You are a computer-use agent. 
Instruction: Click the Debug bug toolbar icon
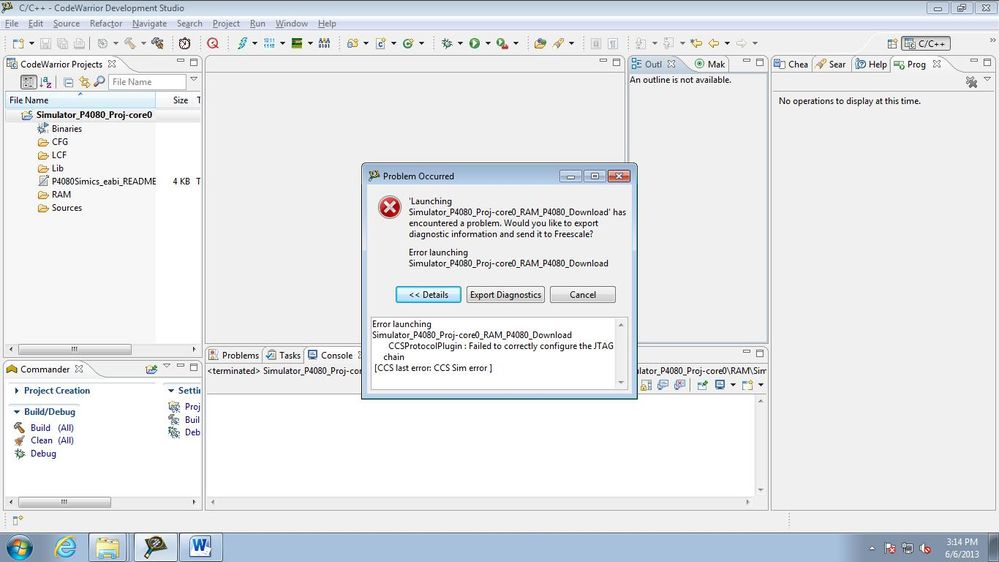tap(447, 43)
